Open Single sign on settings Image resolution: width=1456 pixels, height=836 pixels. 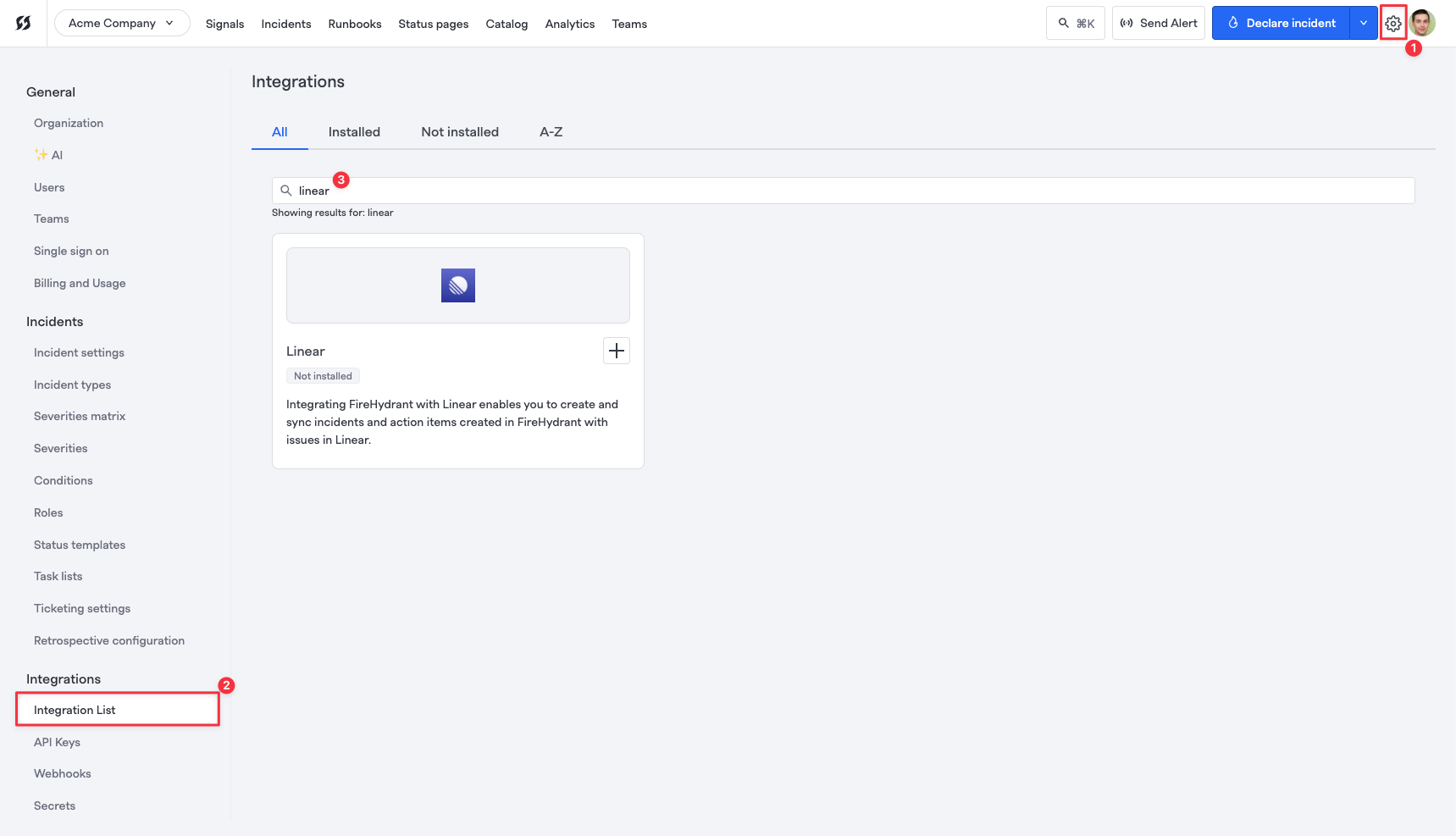tap(71, 251)
